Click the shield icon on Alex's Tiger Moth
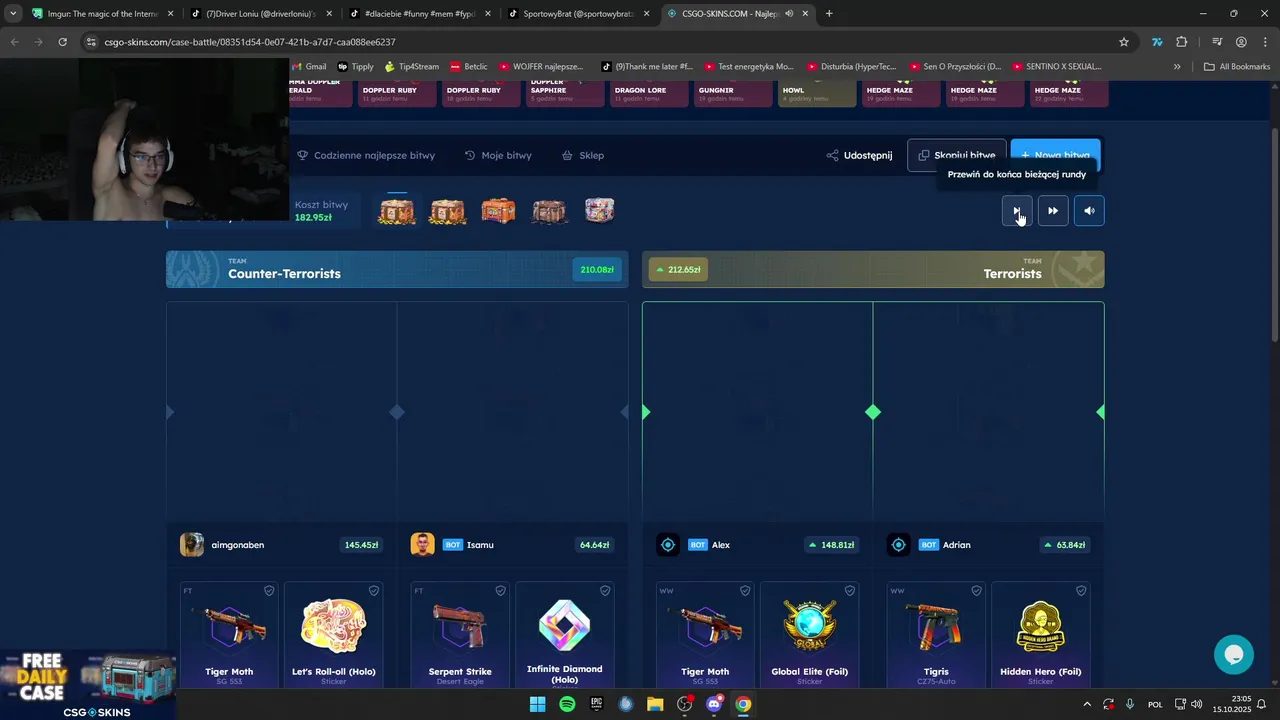Screen dimensions: 1280x720 point(745,591)
